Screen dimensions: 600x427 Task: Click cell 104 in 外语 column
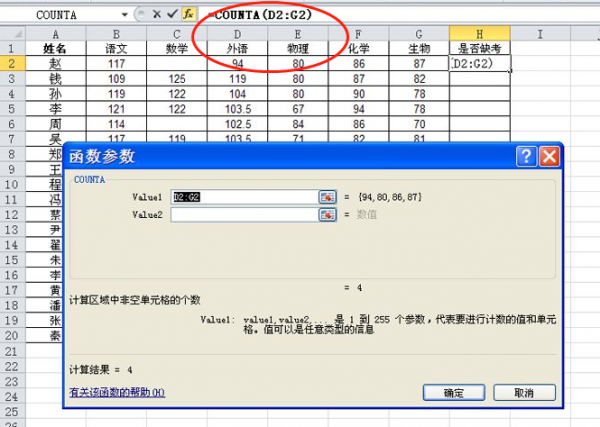(237, 94)
